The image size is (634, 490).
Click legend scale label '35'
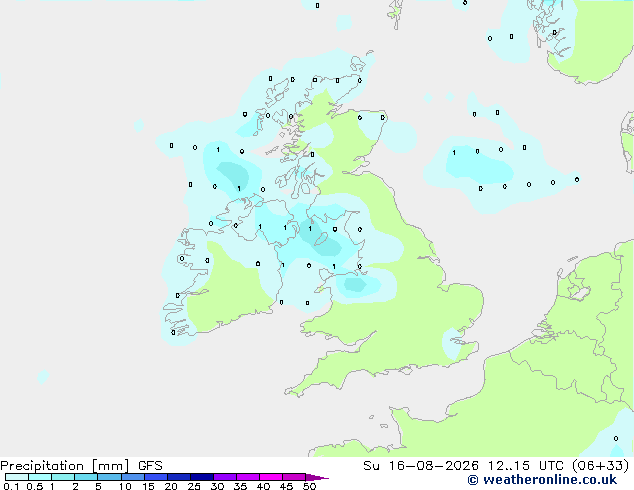pos(240,486)
